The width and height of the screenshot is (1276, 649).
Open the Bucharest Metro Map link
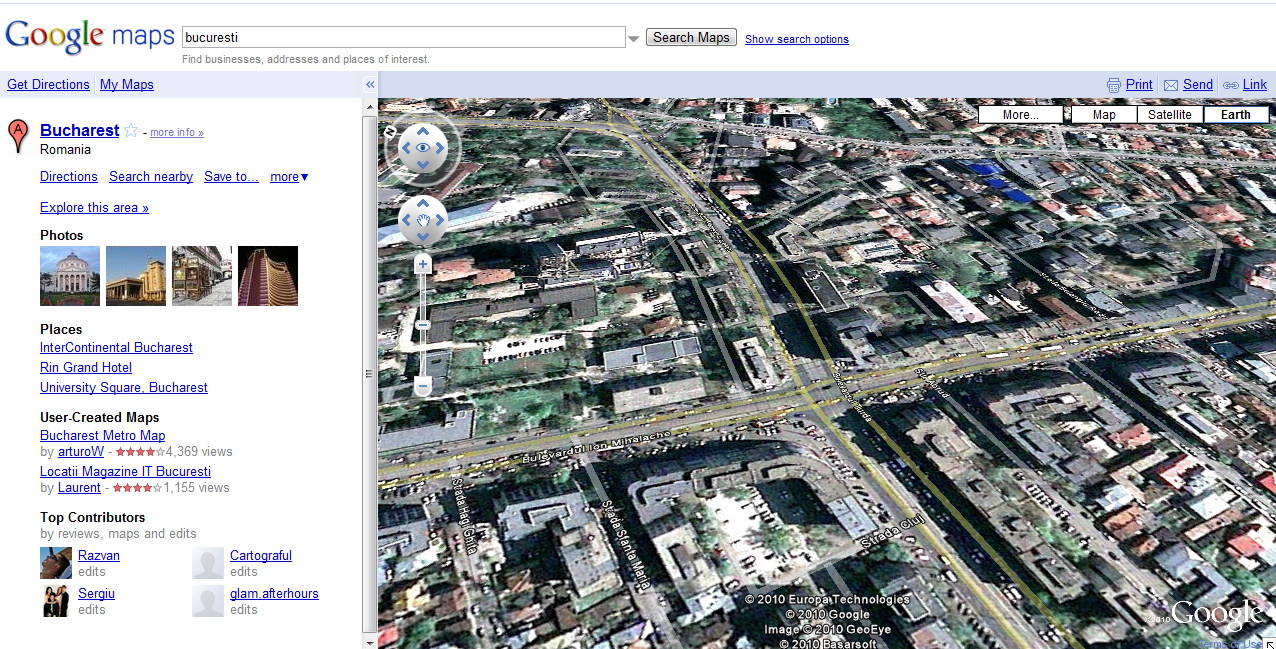pyautogui.click(x=102, y=436)
